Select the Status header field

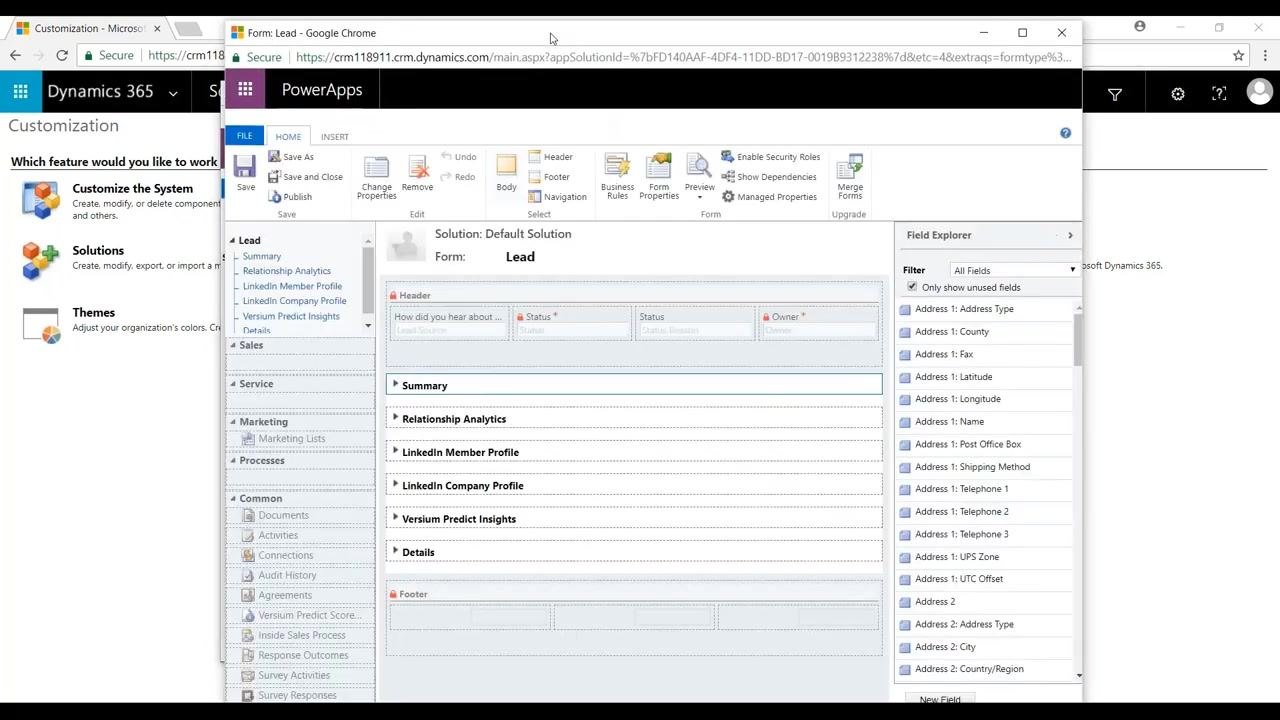(x=572, y=323)
